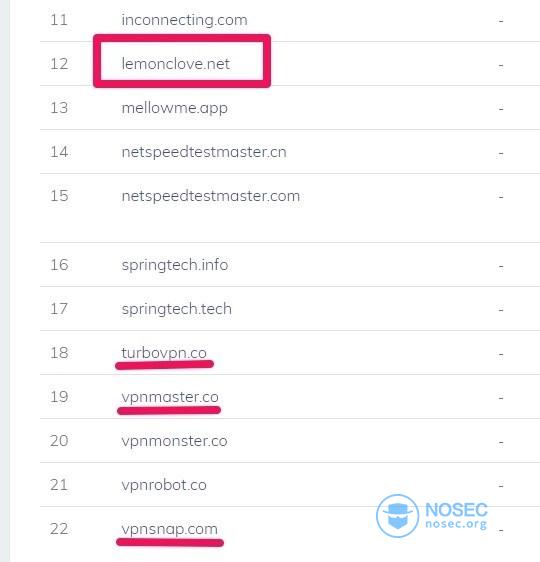Open netspeedtestmaster.cn domain entry
The image size is (540, 562).
[204, 152]
